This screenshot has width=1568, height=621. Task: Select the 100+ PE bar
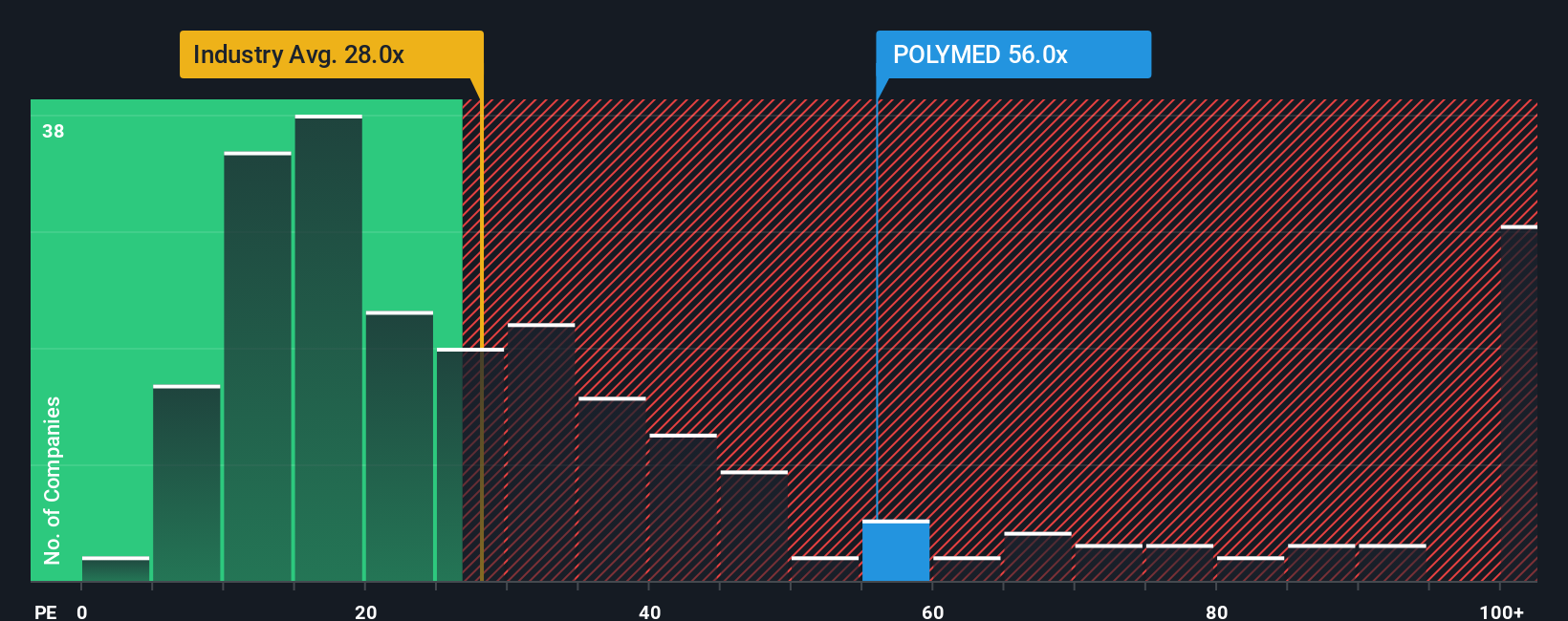click(1519, 403)
